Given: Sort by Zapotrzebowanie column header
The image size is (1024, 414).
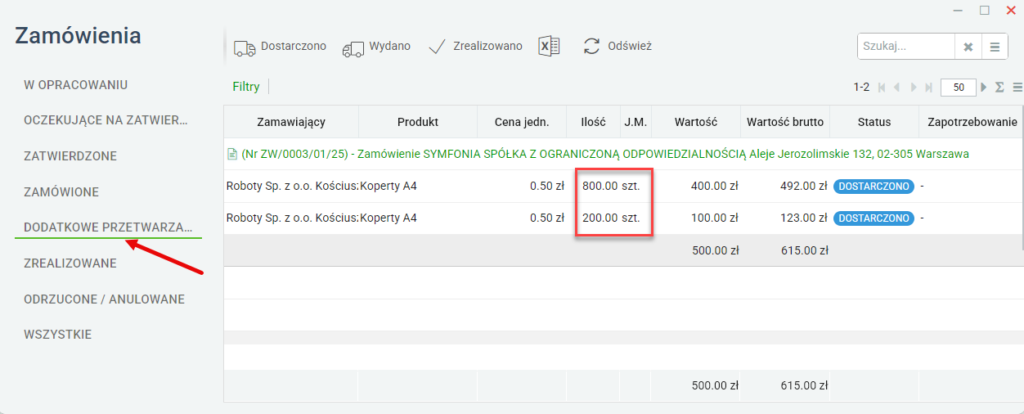Looking at the screenshot, I should point(971,121).
